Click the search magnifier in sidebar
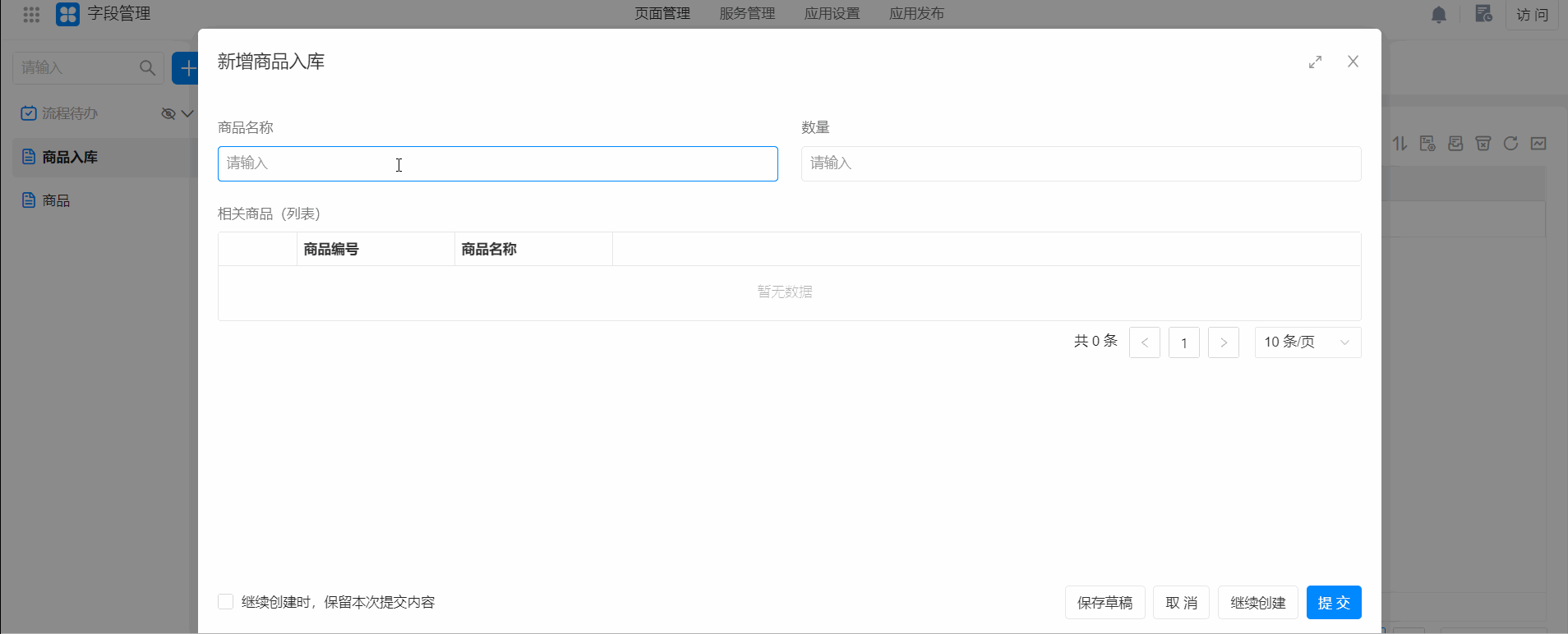 147,68
